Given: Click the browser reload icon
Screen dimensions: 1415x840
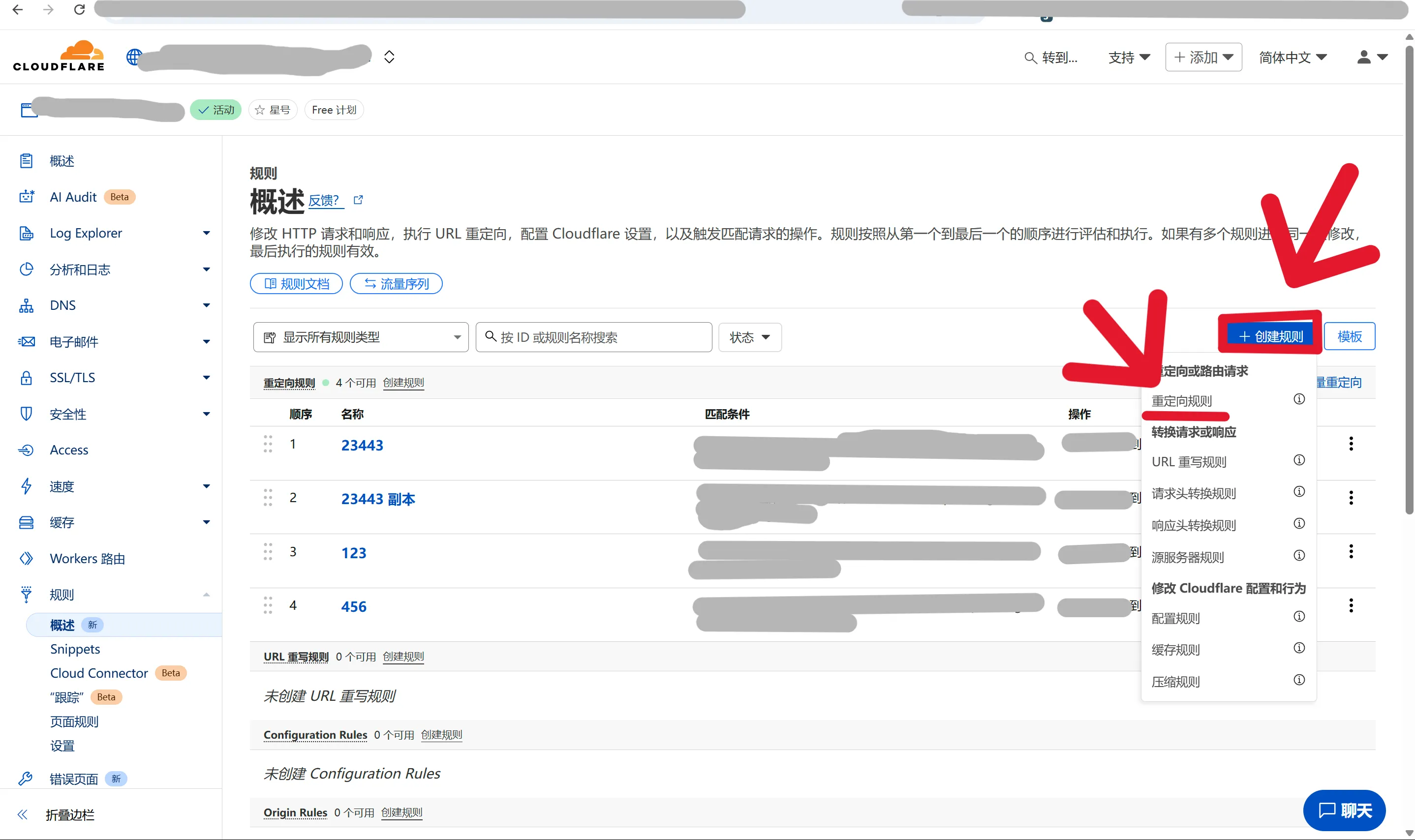Looking at the screenshot, I should (x=79, y=10).
